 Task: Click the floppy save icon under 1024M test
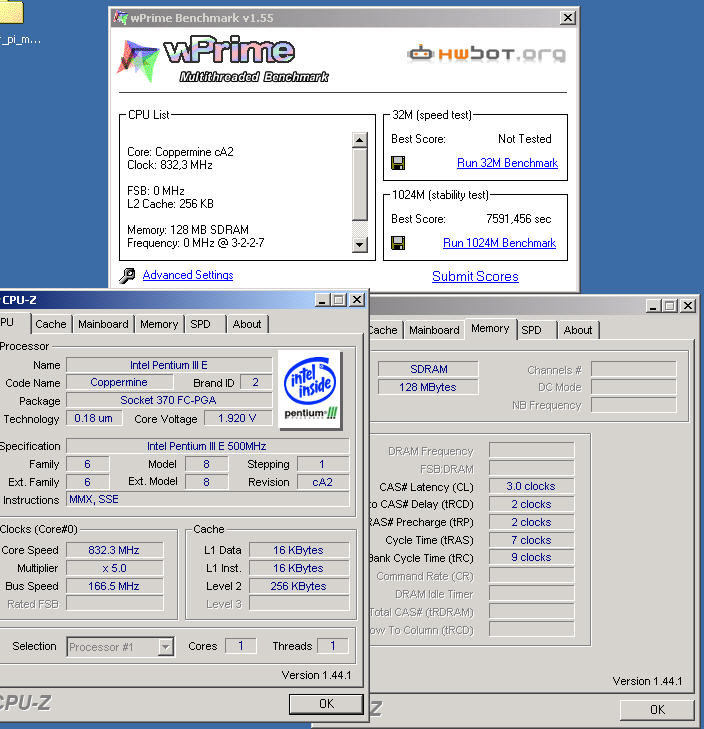(x=398, y=243)
